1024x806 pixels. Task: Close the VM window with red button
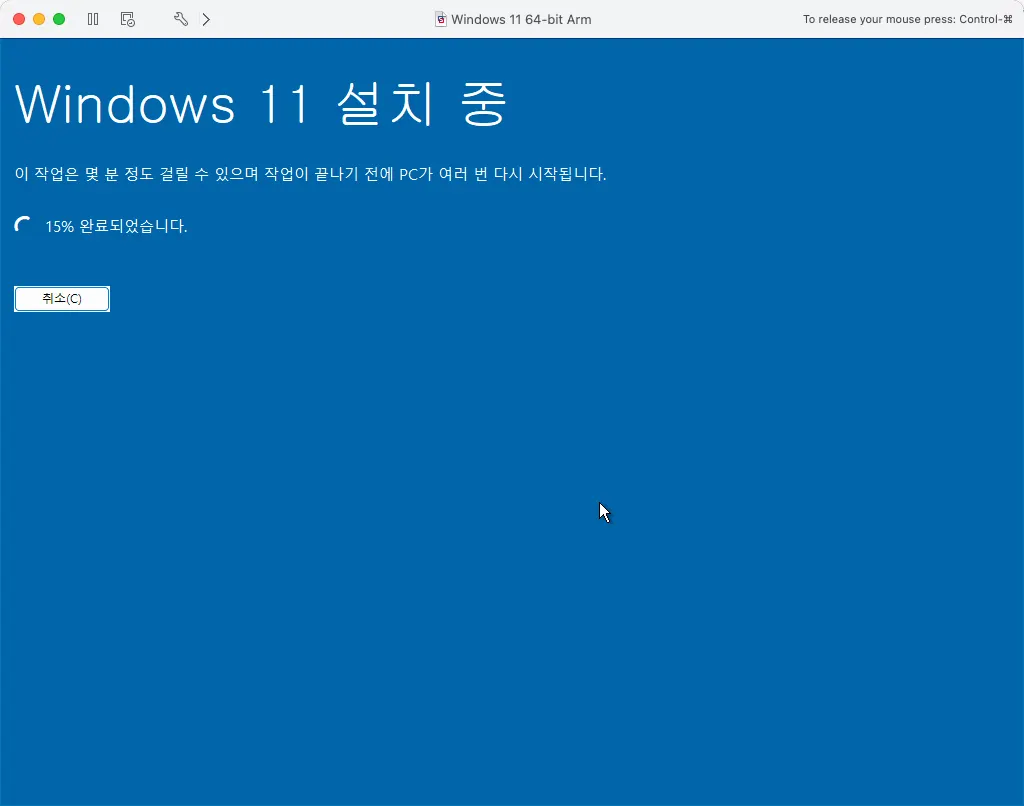point(19,19)
